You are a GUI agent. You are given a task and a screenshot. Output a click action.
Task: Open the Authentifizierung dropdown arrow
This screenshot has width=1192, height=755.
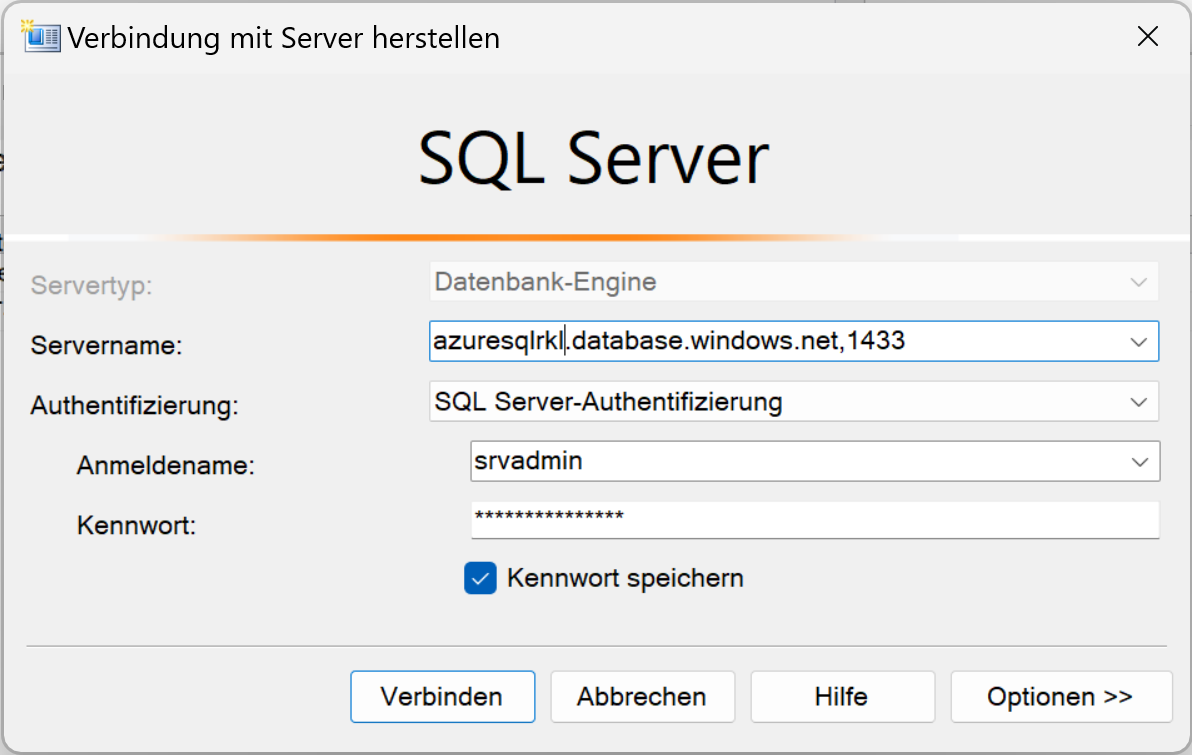point(1138,401)
